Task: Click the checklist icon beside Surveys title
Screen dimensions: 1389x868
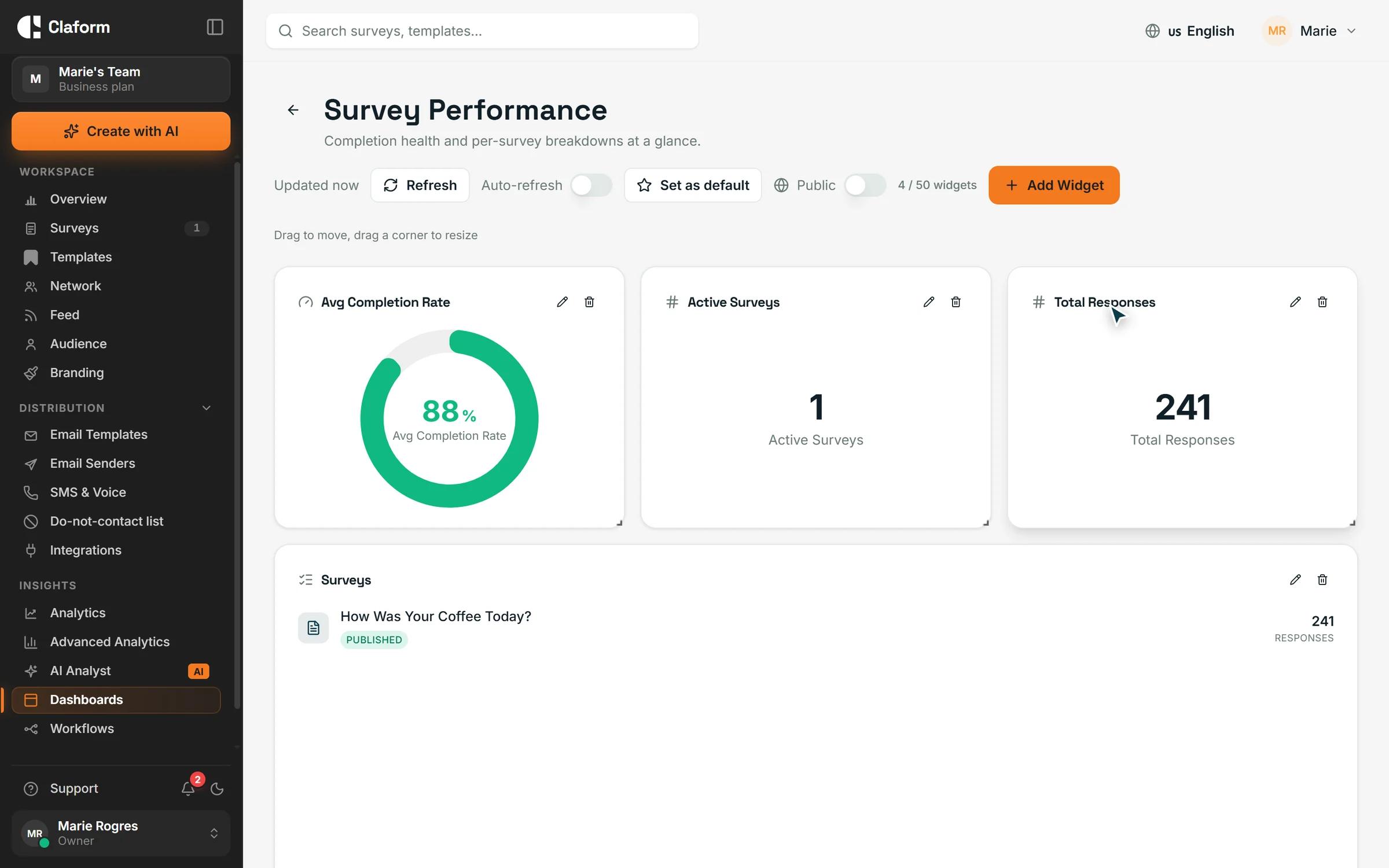Action: pyautogui.click(x=306, y=580)
